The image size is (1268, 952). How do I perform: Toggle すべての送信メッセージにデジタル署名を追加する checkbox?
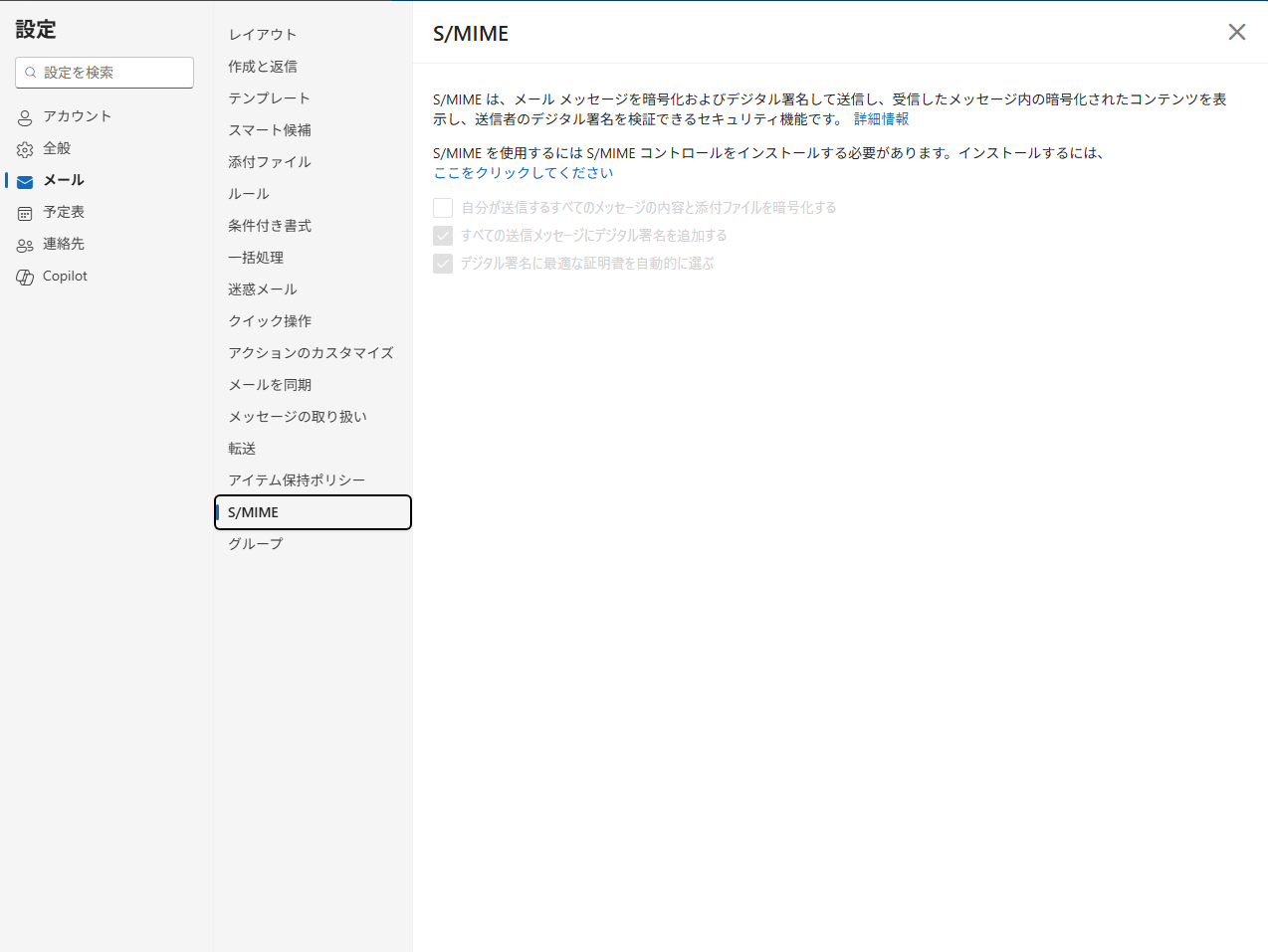tap(443, 236)
